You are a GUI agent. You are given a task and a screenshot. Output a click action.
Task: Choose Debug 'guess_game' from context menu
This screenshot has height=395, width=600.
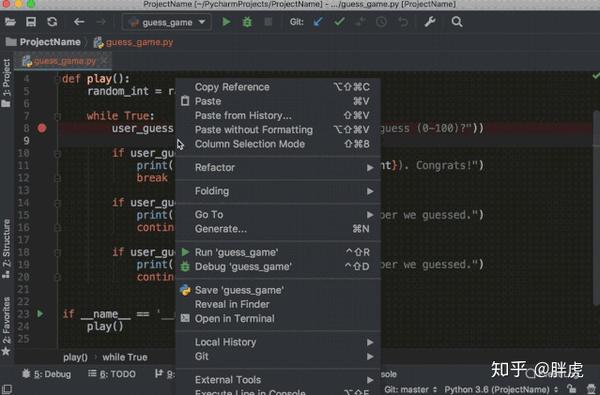click(278, 267)
